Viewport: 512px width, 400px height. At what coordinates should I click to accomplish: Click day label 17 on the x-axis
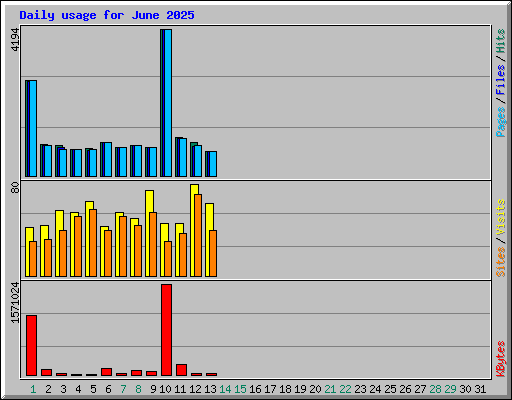click(270, 389)
